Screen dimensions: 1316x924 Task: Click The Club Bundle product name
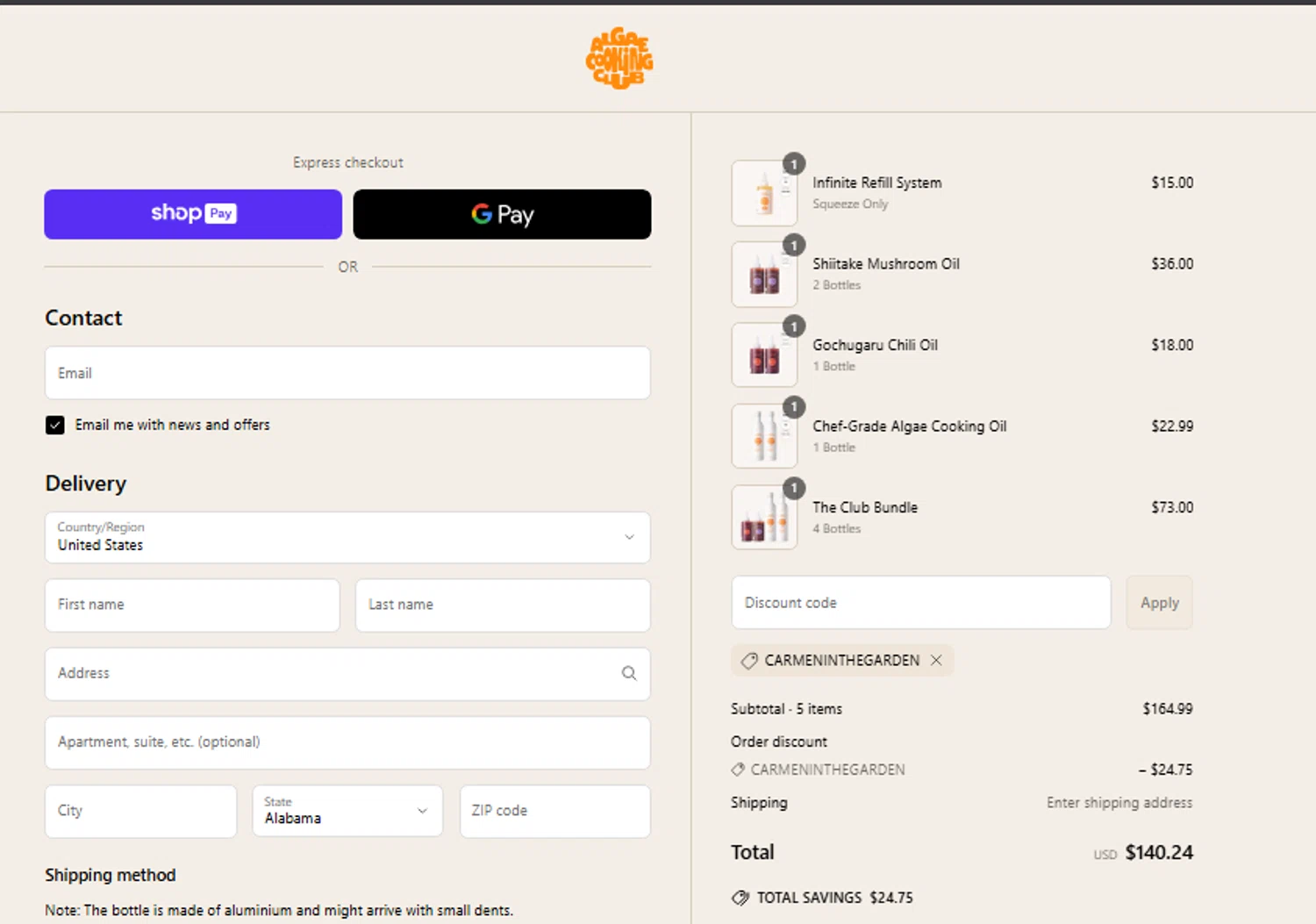865,507
